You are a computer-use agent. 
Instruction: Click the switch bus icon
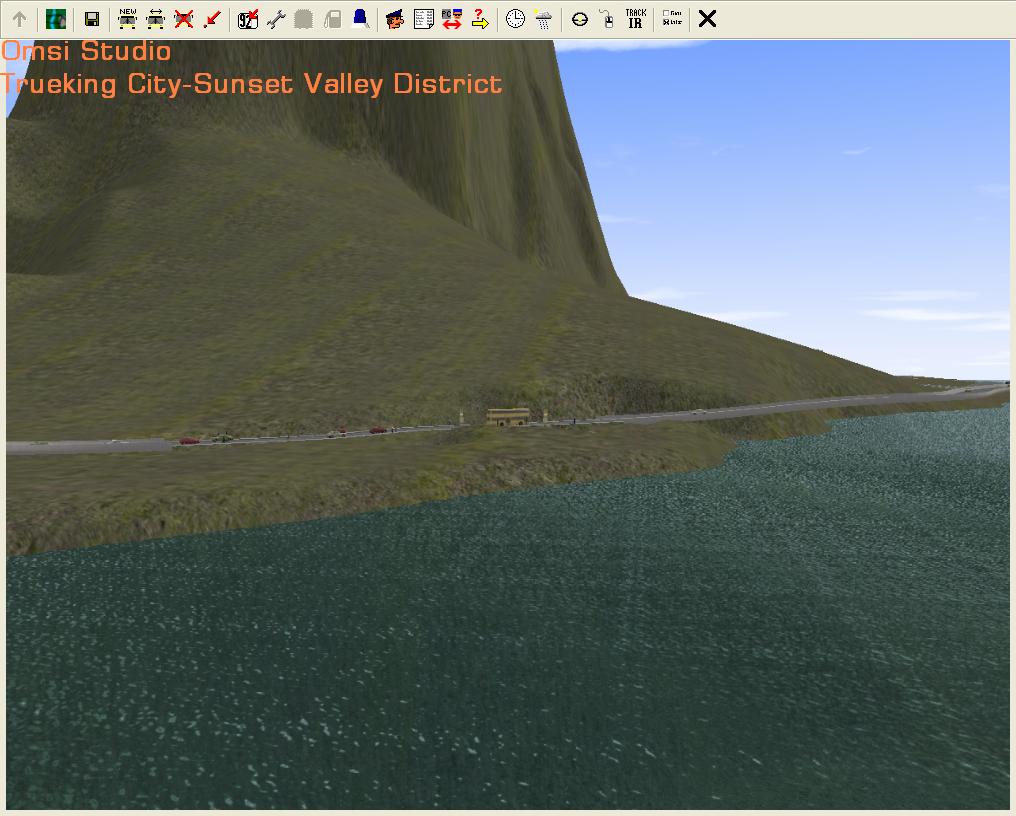[x=155, y=19]
